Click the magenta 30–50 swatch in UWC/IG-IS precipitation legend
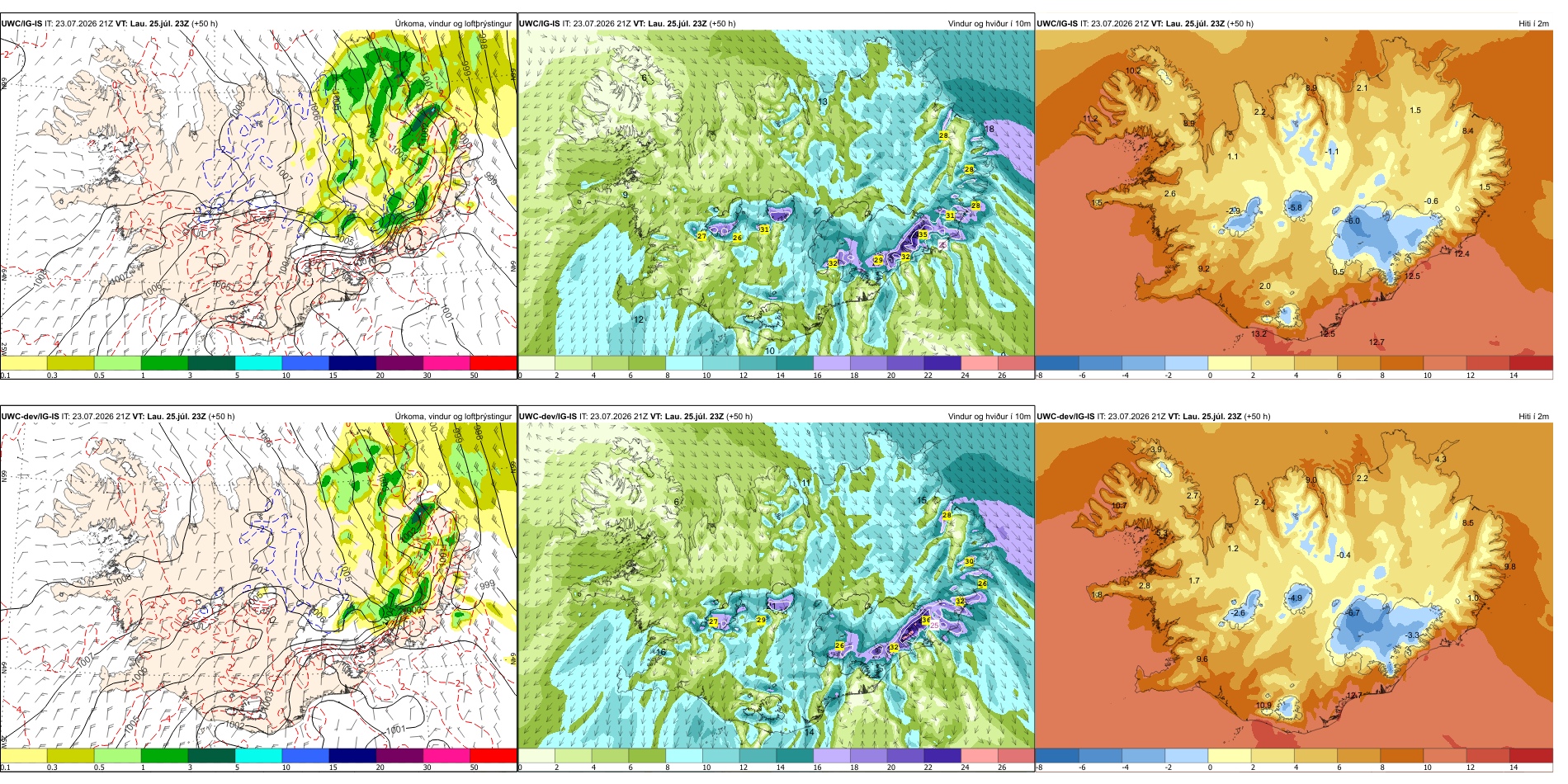Image resolution: width=1568 pixels, height=784 pixels. 446,363
